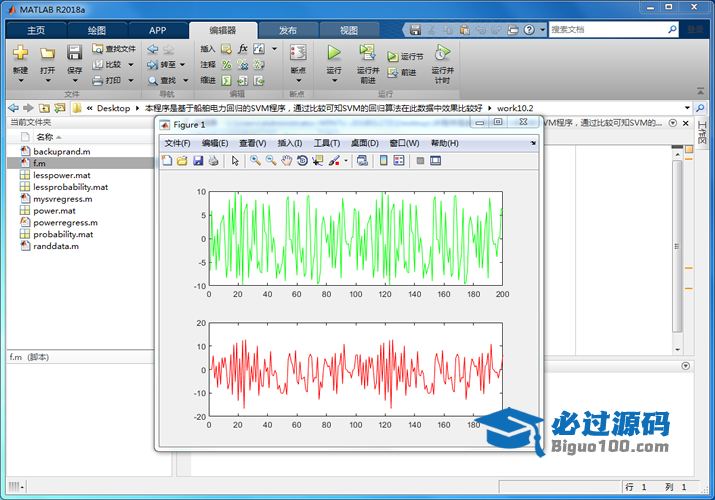This screenshot has height=500, width=715.
Task: Click Hide Plot Tools icon in Figure 1
Action: (x=420, y=160)
